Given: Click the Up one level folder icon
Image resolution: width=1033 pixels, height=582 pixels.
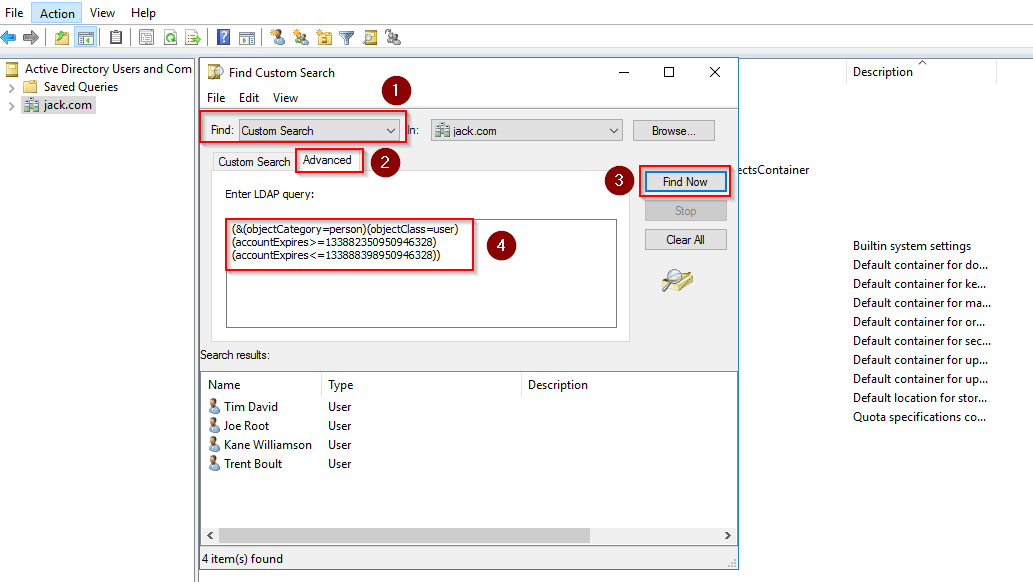Looking at the screenshot, I should click(x=62, y=37).
